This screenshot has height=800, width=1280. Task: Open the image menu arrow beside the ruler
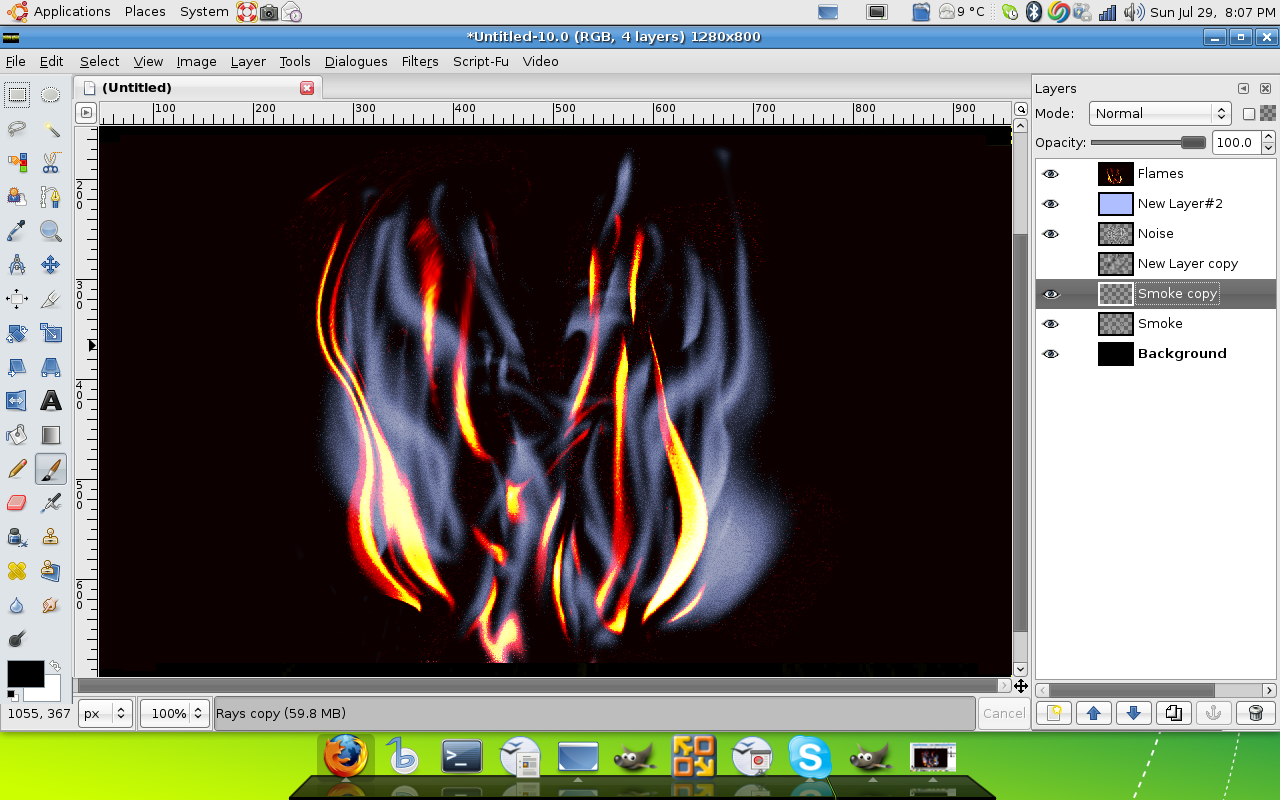86,113
